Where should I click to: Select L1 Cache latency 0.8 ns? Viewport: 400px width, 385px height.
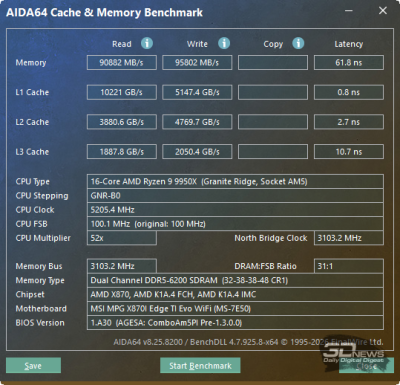coord(349,92)
